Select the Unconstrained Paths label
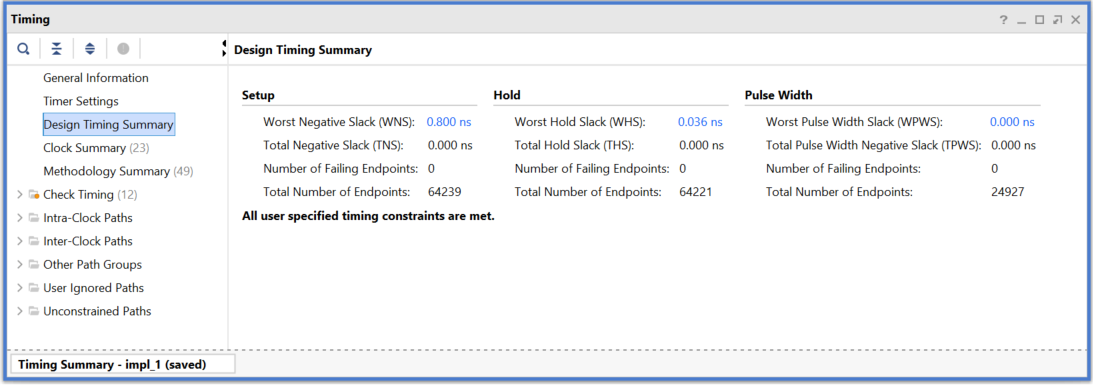Screen dimensions: 1093x385 [x=97, y=311]
